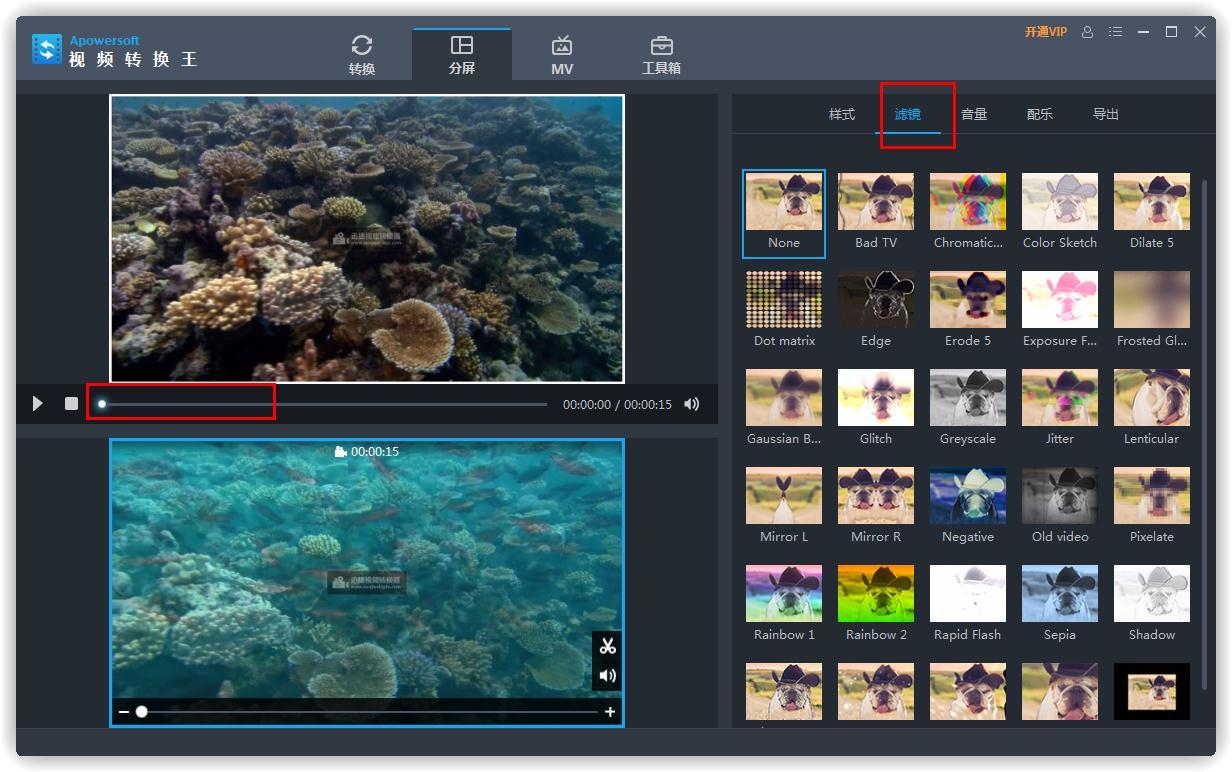Apply the Greyscale filter thumbnail

pos(968,398)
